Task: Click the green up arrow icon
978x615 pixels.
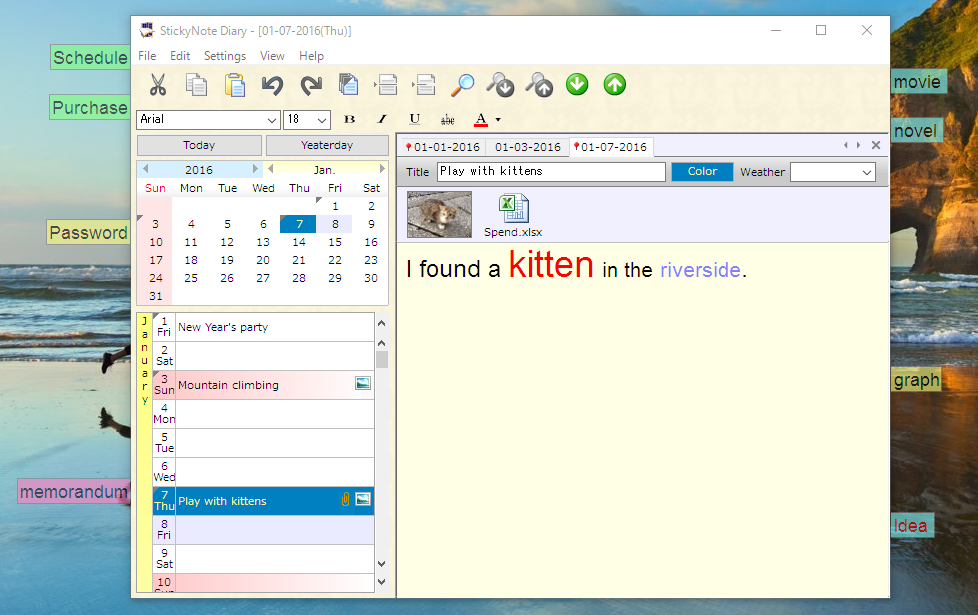Action: pyautogui.click(x=615, y=85)
